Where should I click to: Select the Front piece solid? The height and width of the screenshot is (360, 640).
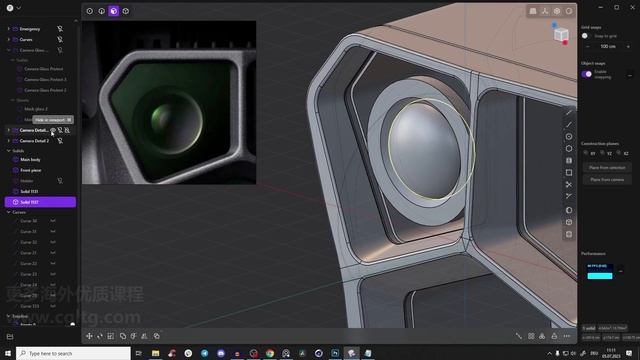tap(31, 170)
